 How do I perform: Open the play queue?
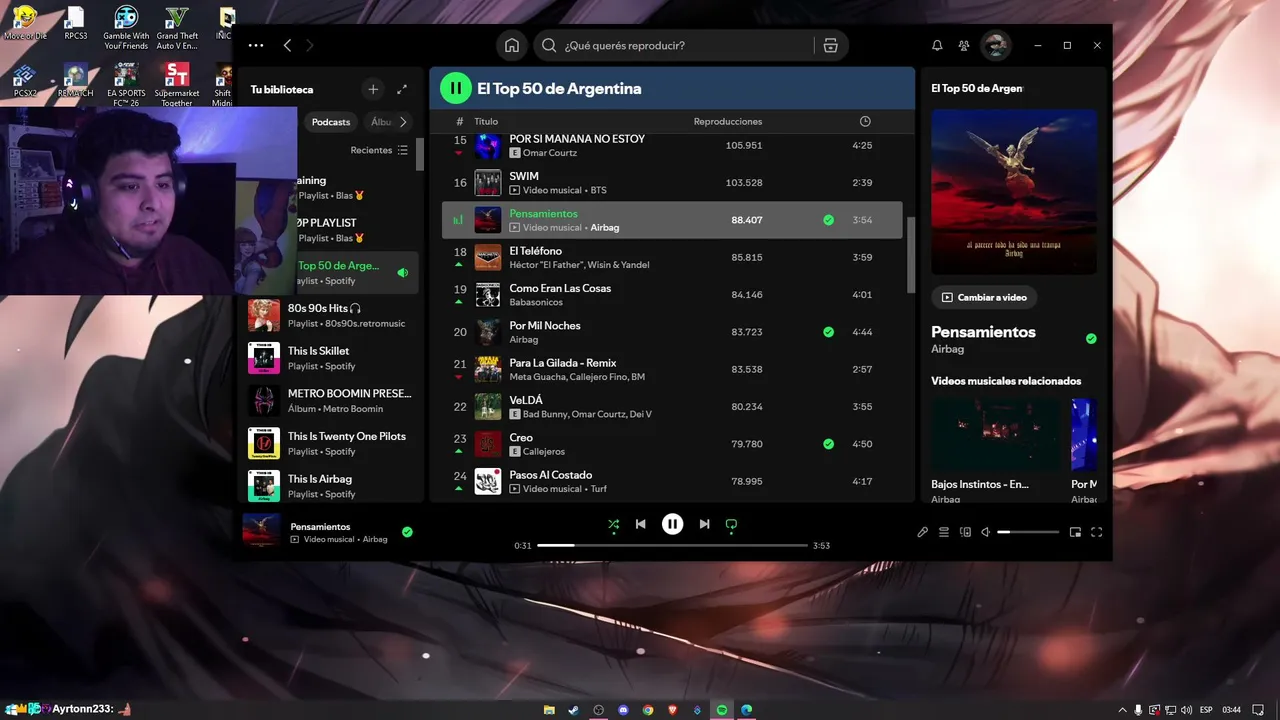[x=944, y=532]
